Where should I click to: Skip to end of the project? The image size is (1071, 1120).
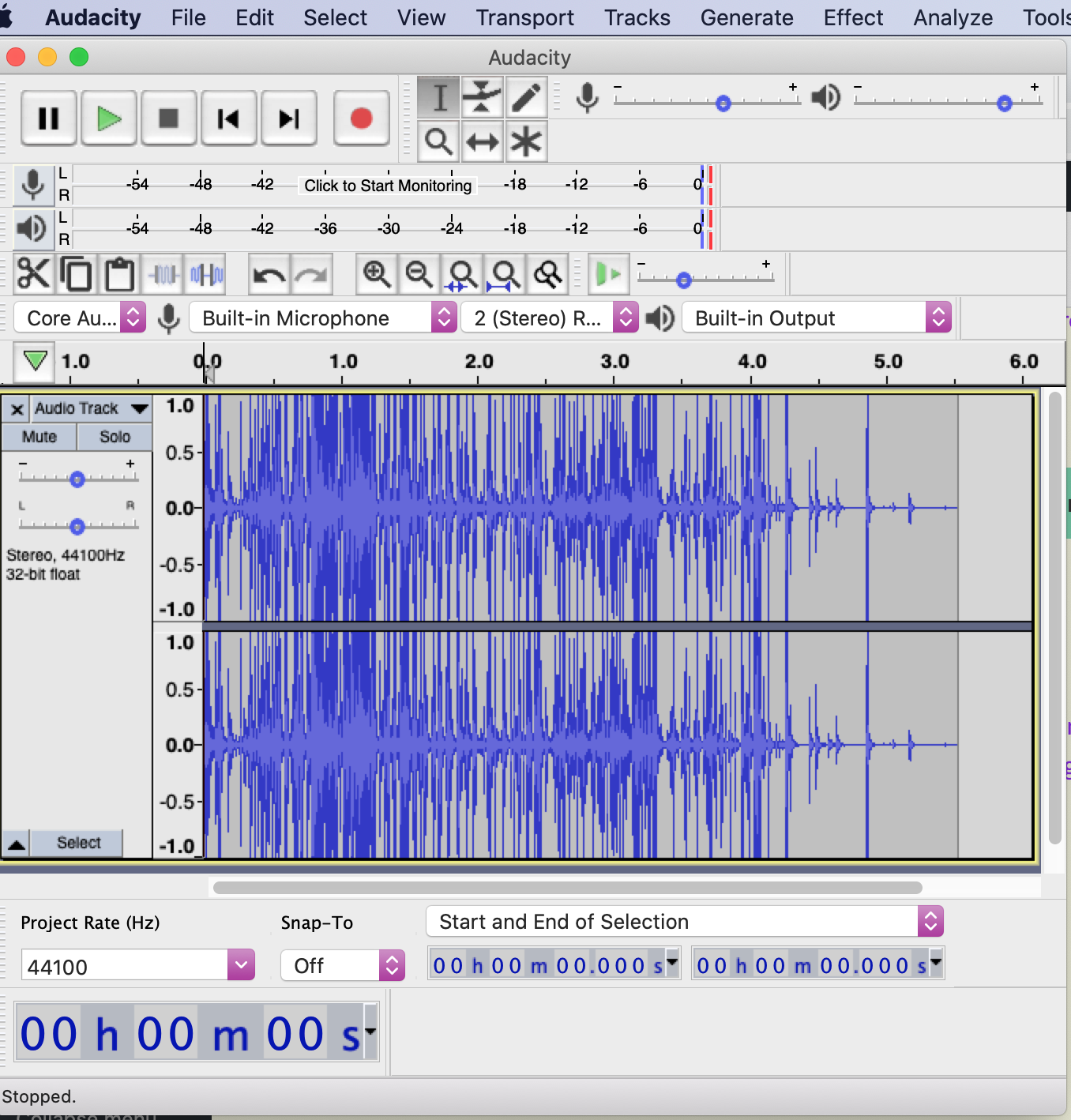point(289,118)
